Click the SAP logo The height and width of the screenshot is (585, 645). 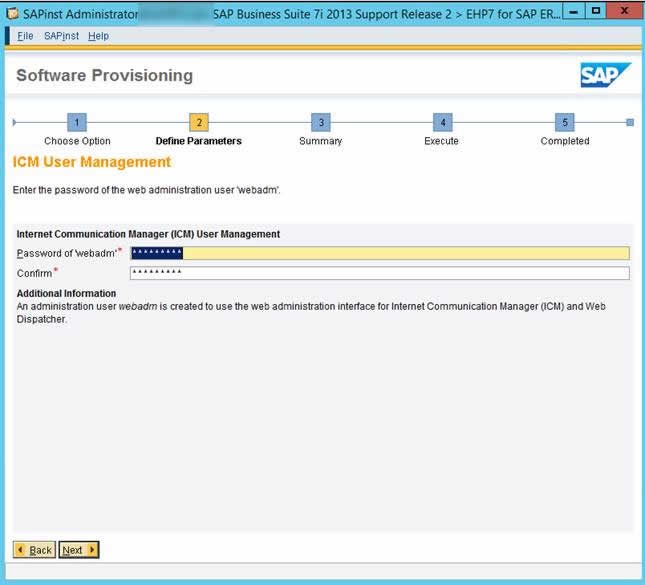(606, 75)
